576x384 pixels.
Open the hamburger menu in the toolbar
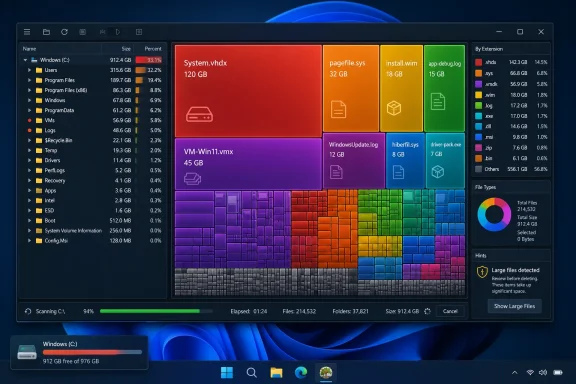(27, 32)
